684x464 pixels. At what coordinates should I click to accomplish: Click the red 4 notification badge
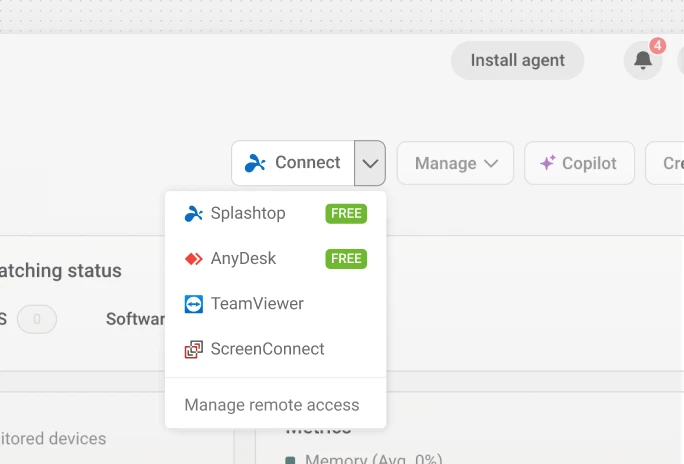point(657,45)
